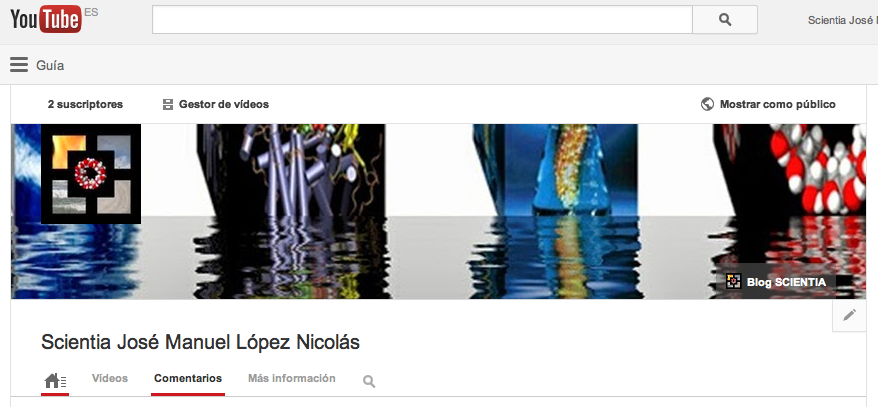Image resolution: width=878 pixels, height=407 pixels.
Task: Focus the YouTube search input field
Action: [422, 20]
